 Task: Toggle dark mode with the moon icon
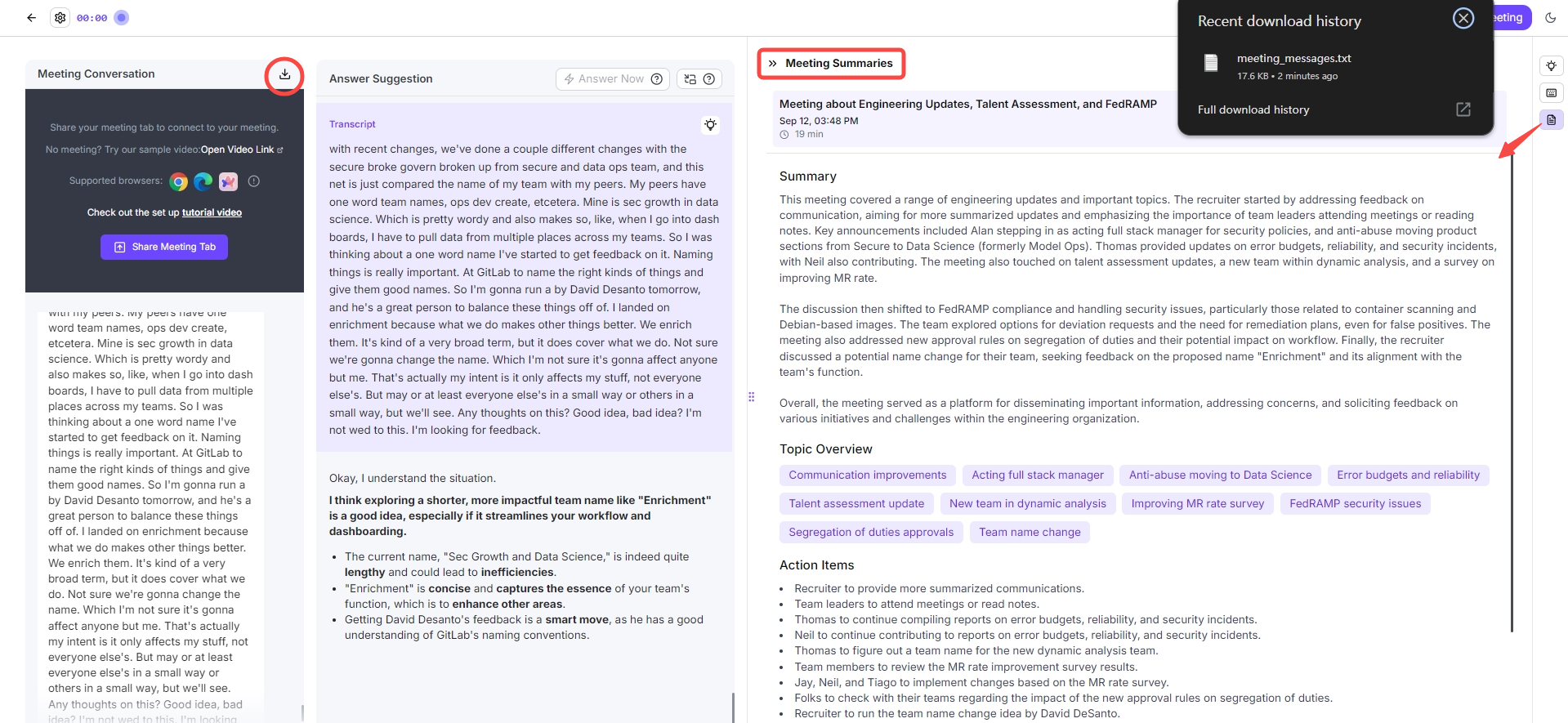click(x=1550, y=18)
